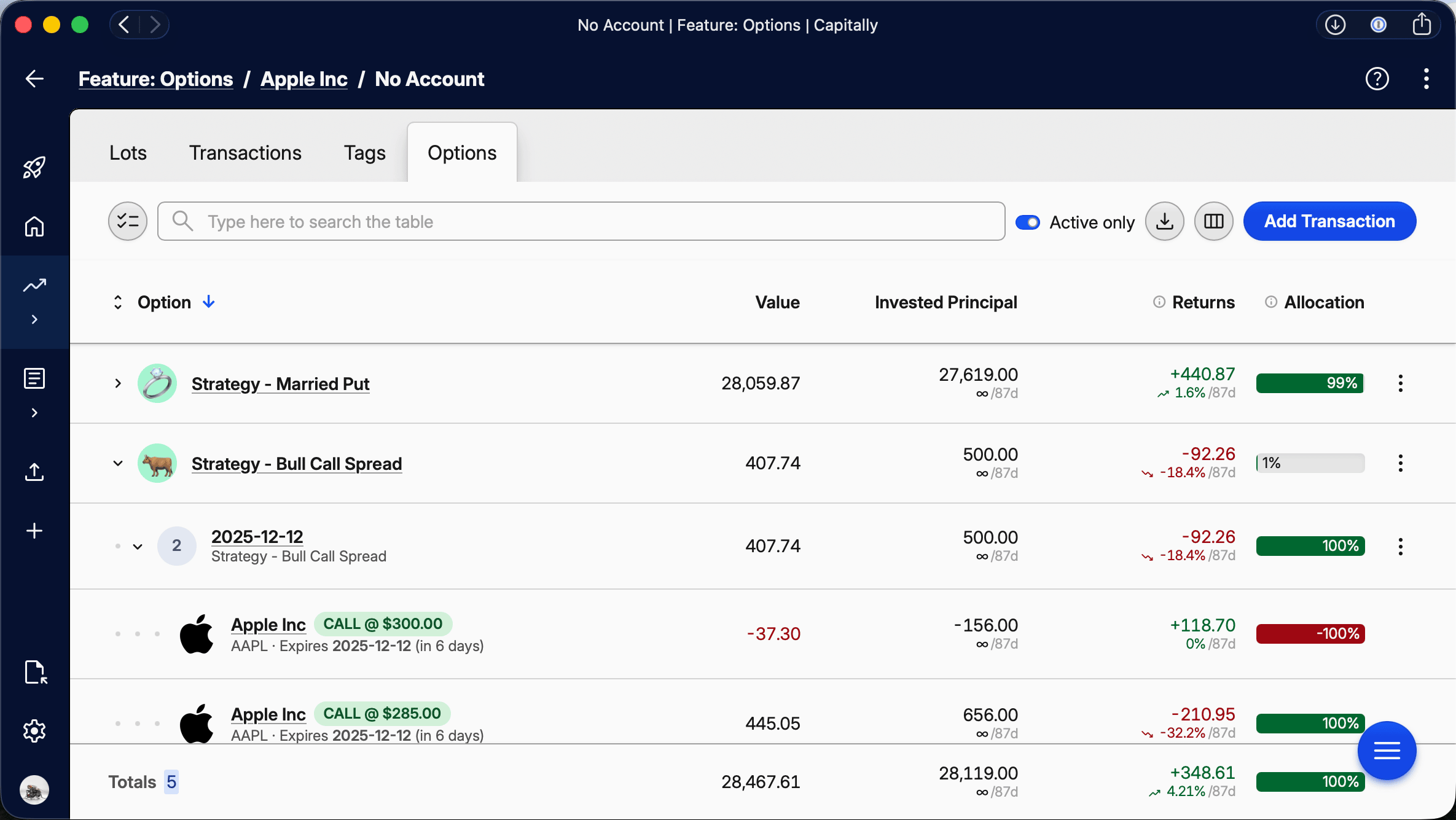The width and height of the screenshot is (1456, 820).
Task: Open the upload/export icon in sidebar
Action: point(34,472)
